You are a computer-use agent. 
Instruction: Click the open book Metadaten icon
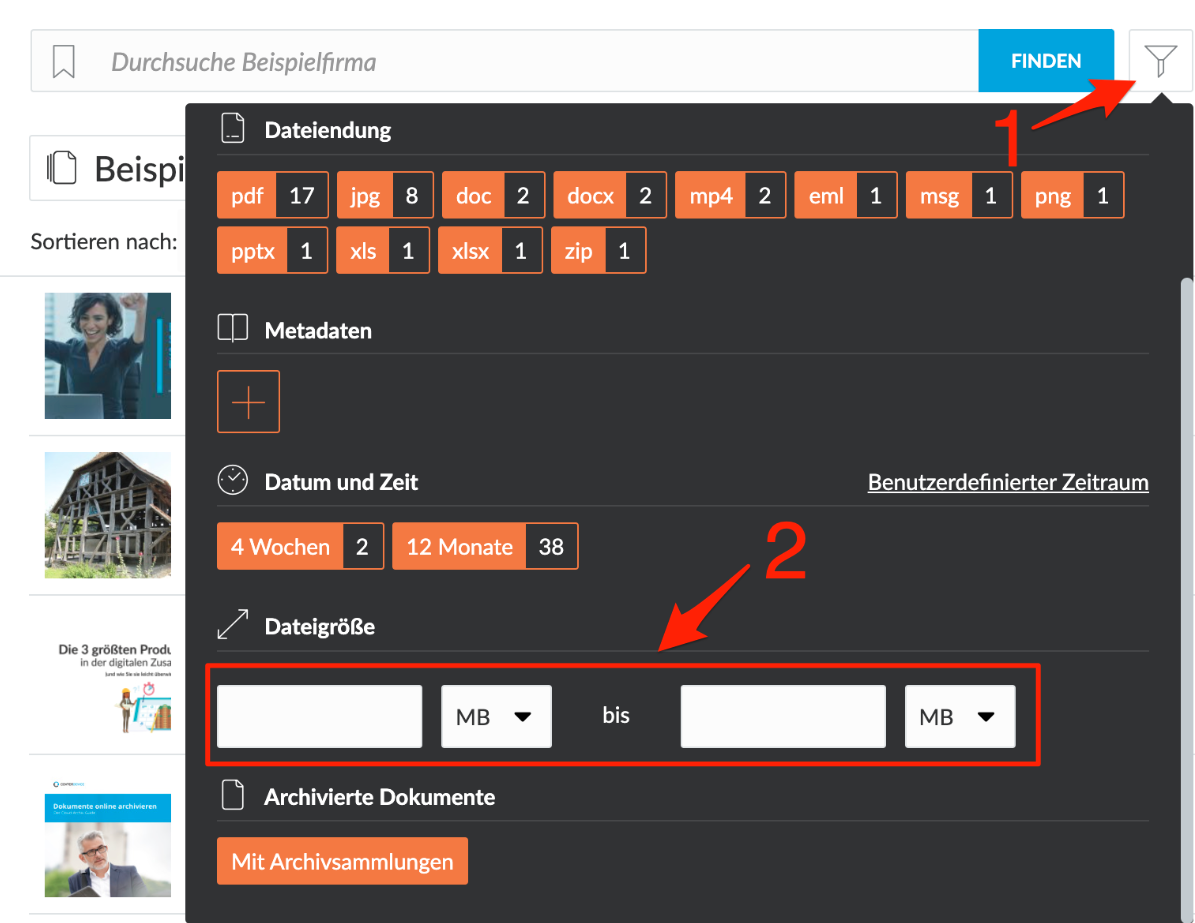point(232,328)
